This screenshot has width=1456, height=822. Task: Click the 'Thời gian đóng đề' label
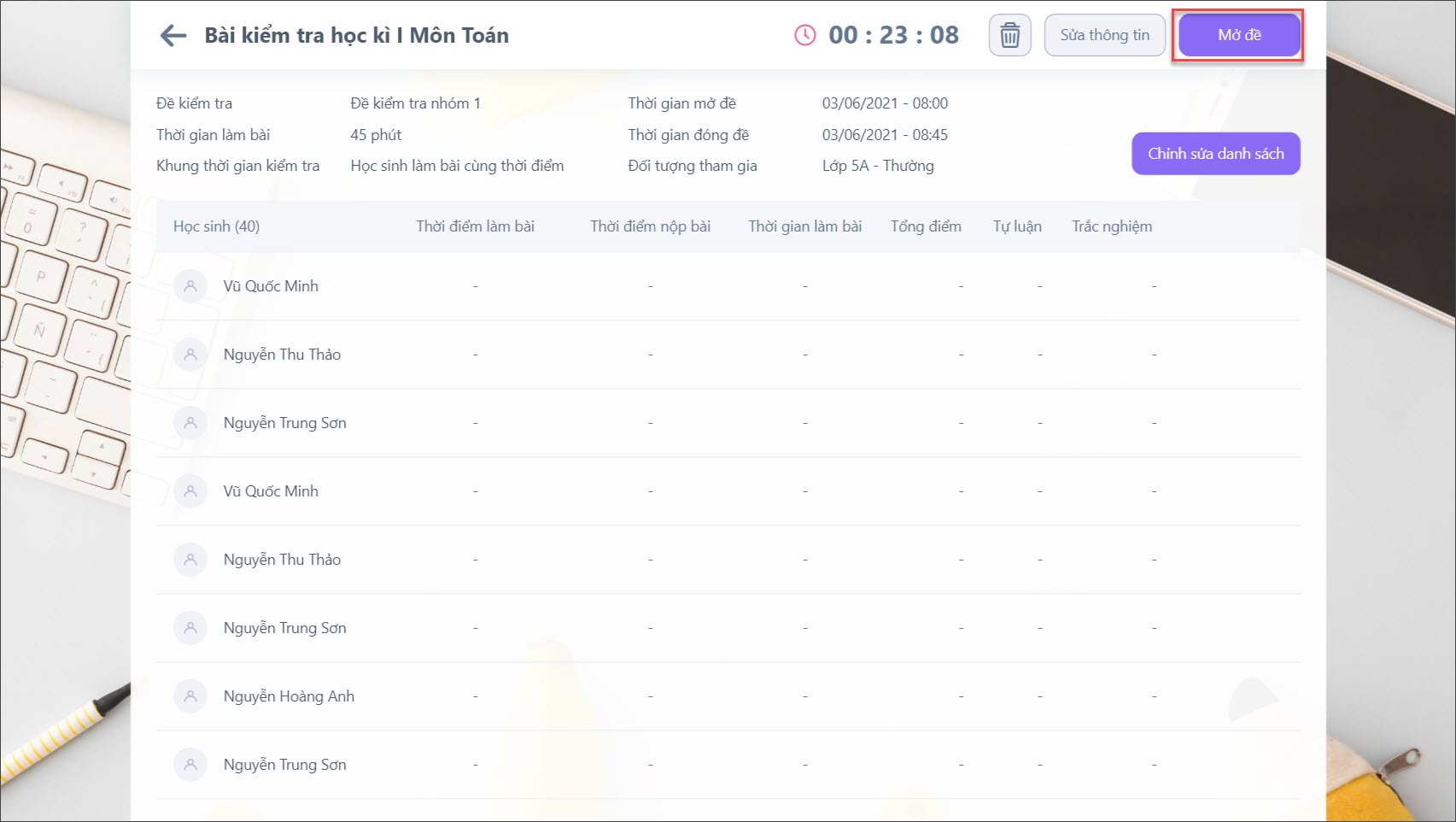click(688, 135)
